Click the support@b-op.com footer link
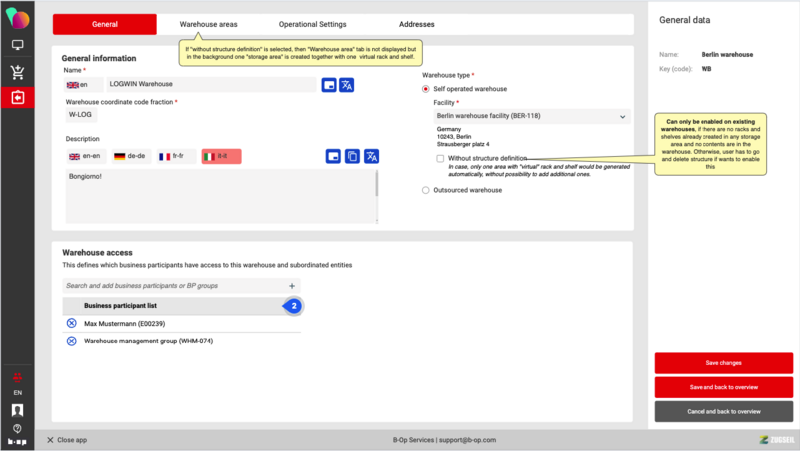 (x=467, y=440)
